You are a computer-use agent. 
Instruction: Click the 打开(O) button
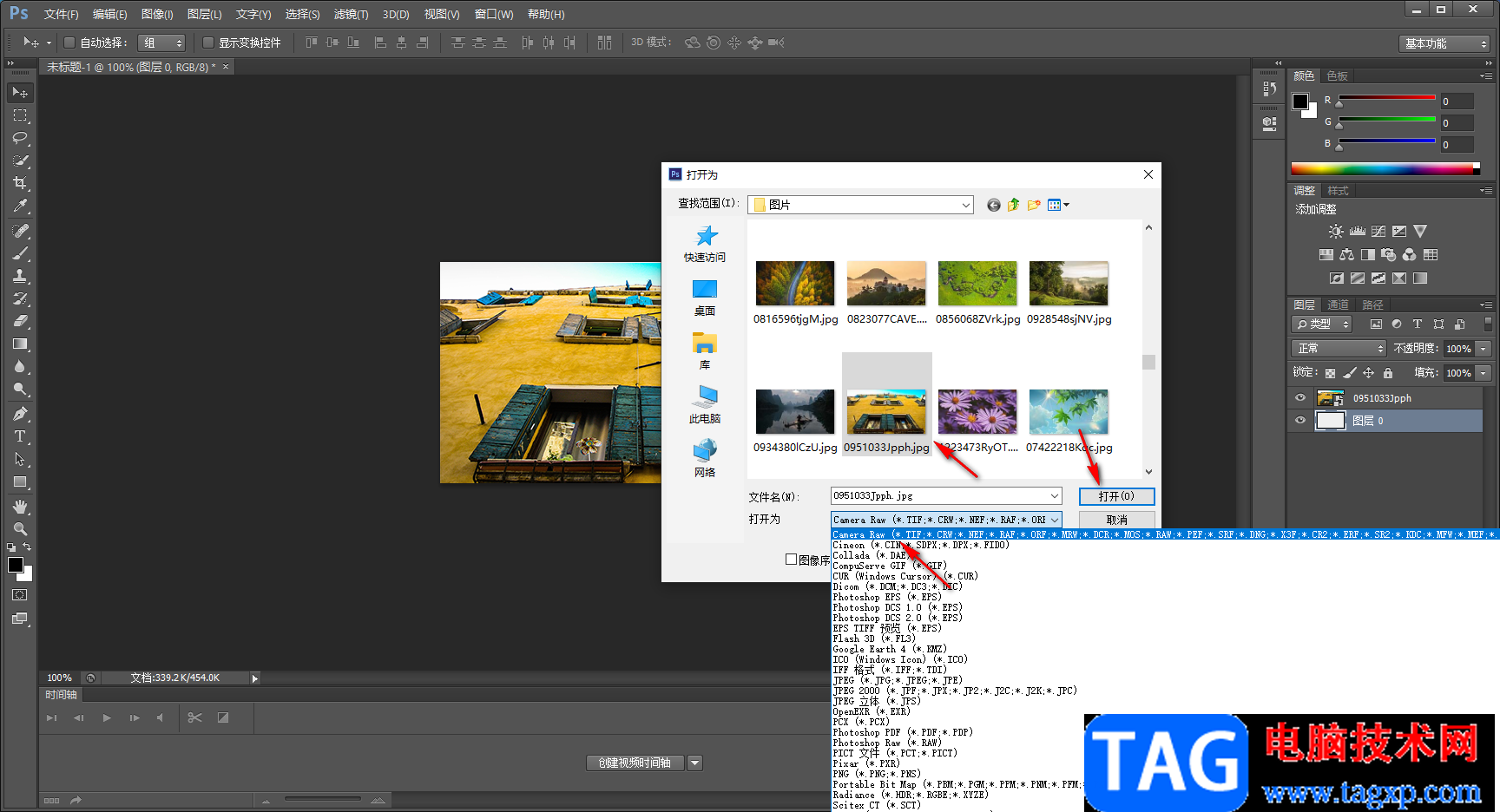1116,496
